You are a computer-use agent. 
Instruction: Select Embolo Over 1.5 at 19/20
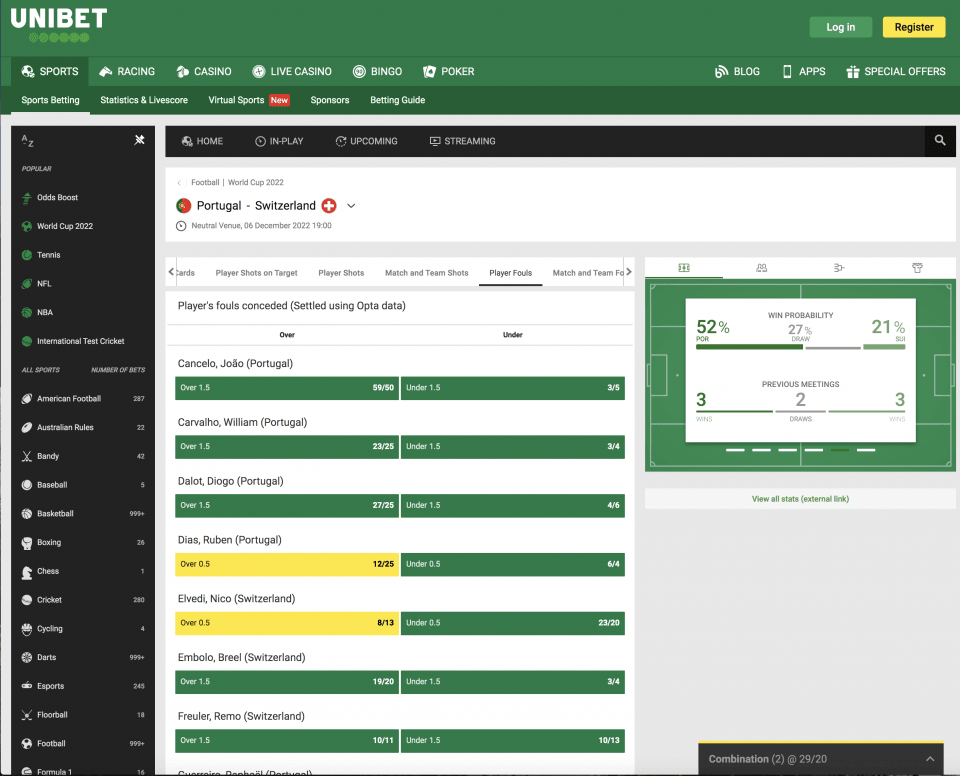click(287, 682)
